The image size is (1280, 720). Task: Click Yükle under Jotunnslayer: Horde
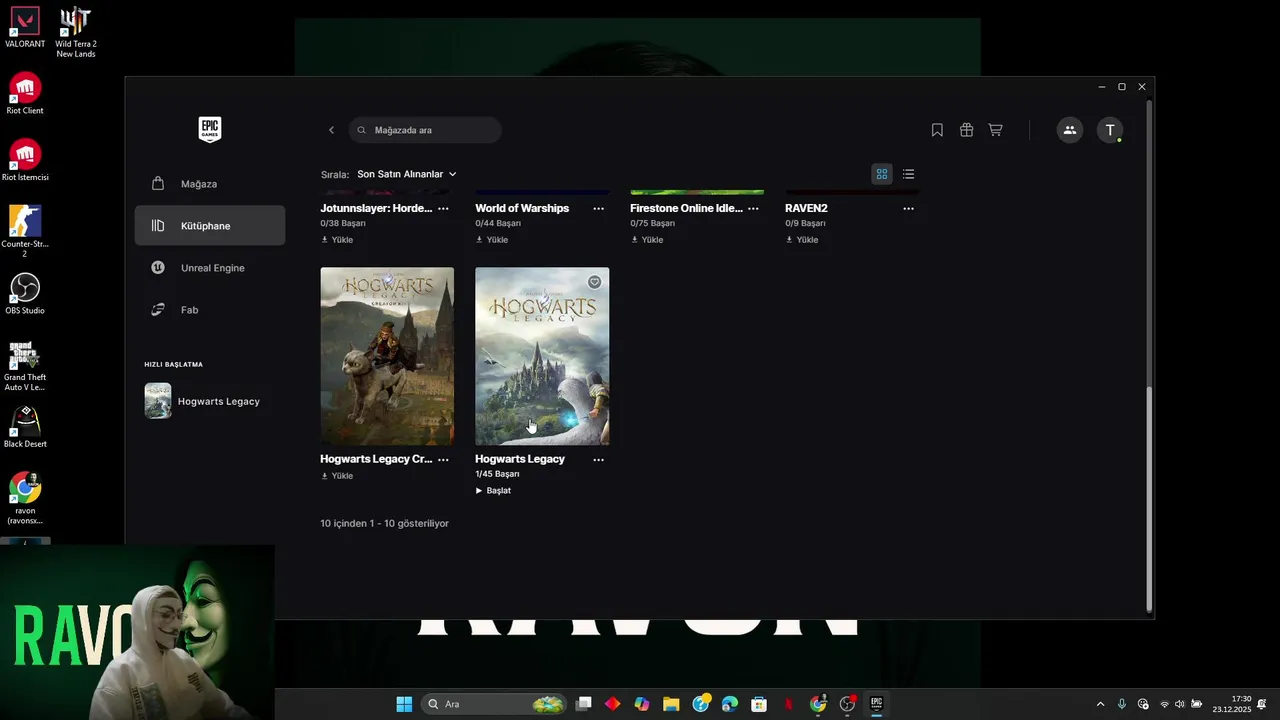pos(337,240)
